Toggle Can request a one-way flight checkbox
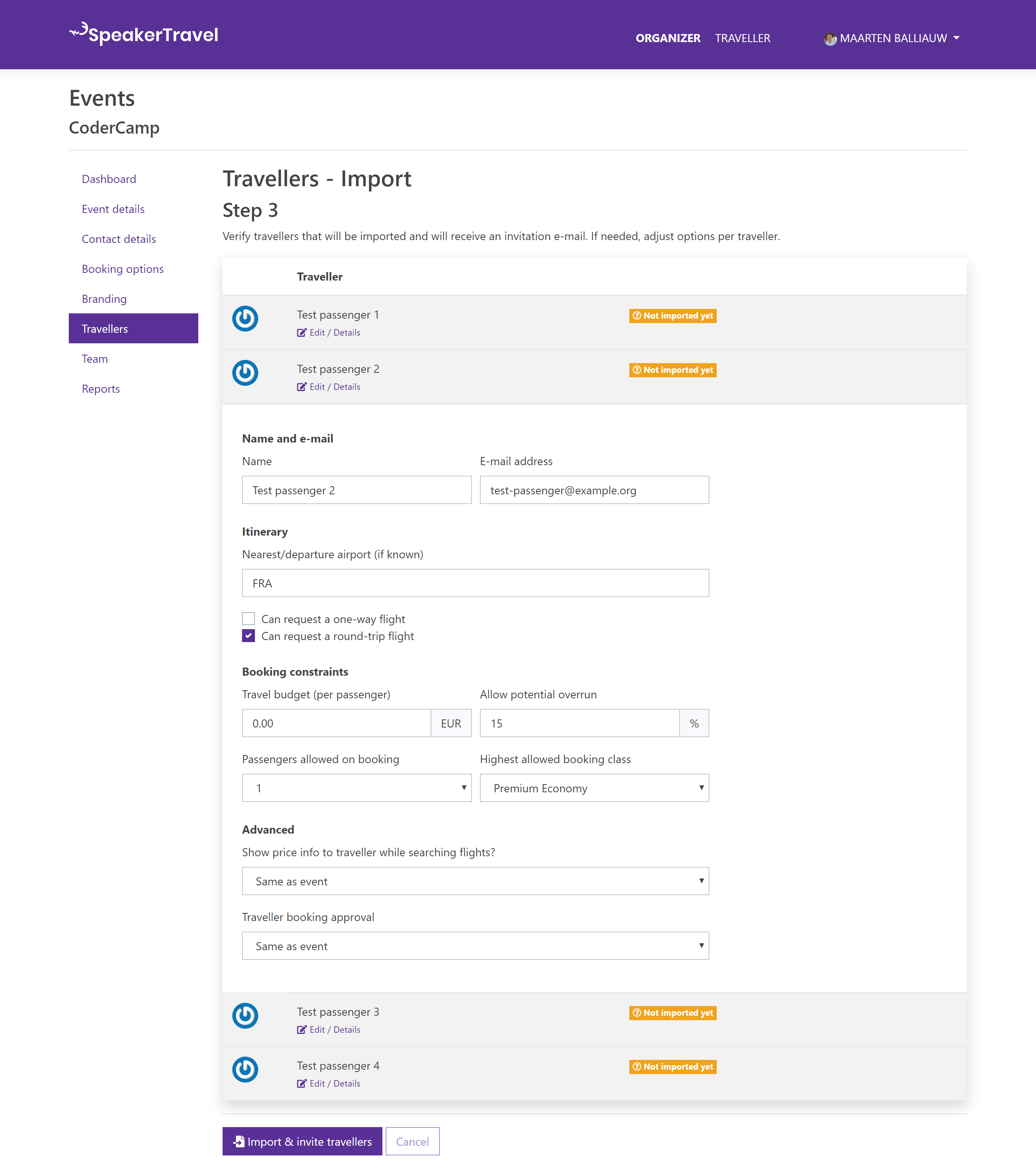 coord(248,618)
